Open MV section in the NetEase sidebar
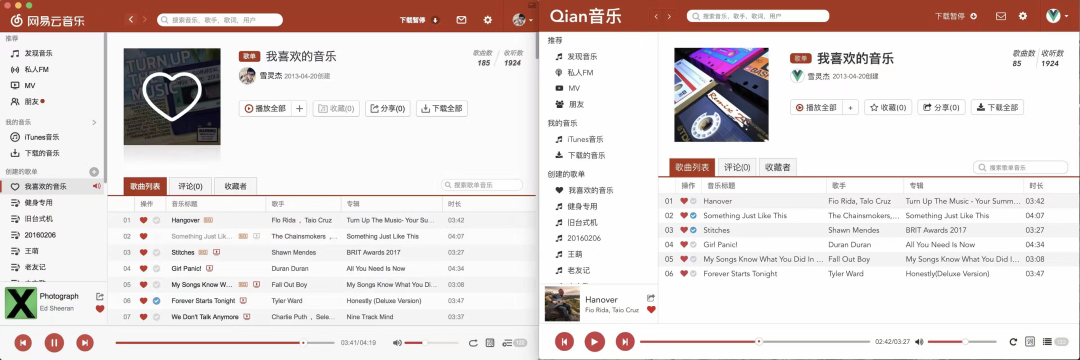 [x=23, y=85]
